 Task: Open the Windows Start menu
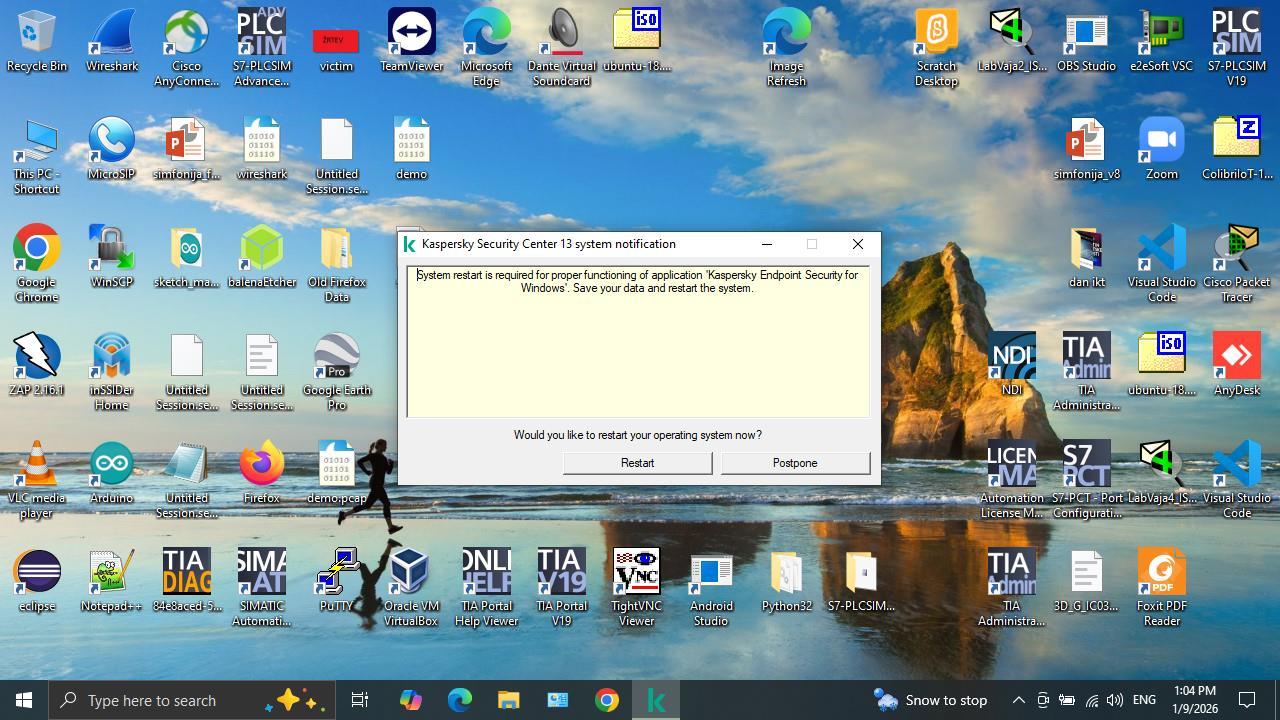click(x=24, y=700)
